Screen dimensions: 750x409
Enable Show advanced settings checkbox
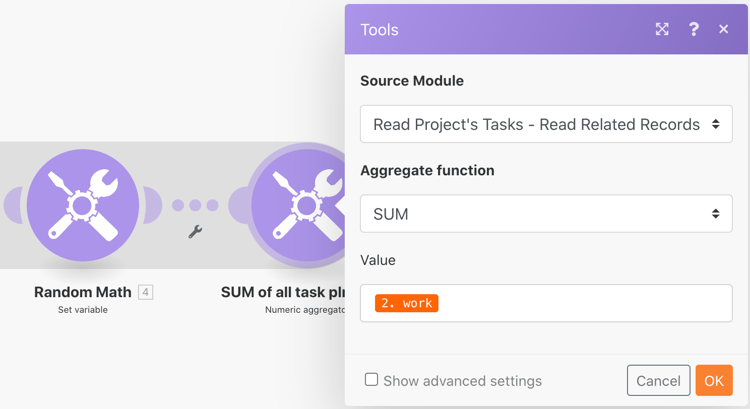(371, 380)
